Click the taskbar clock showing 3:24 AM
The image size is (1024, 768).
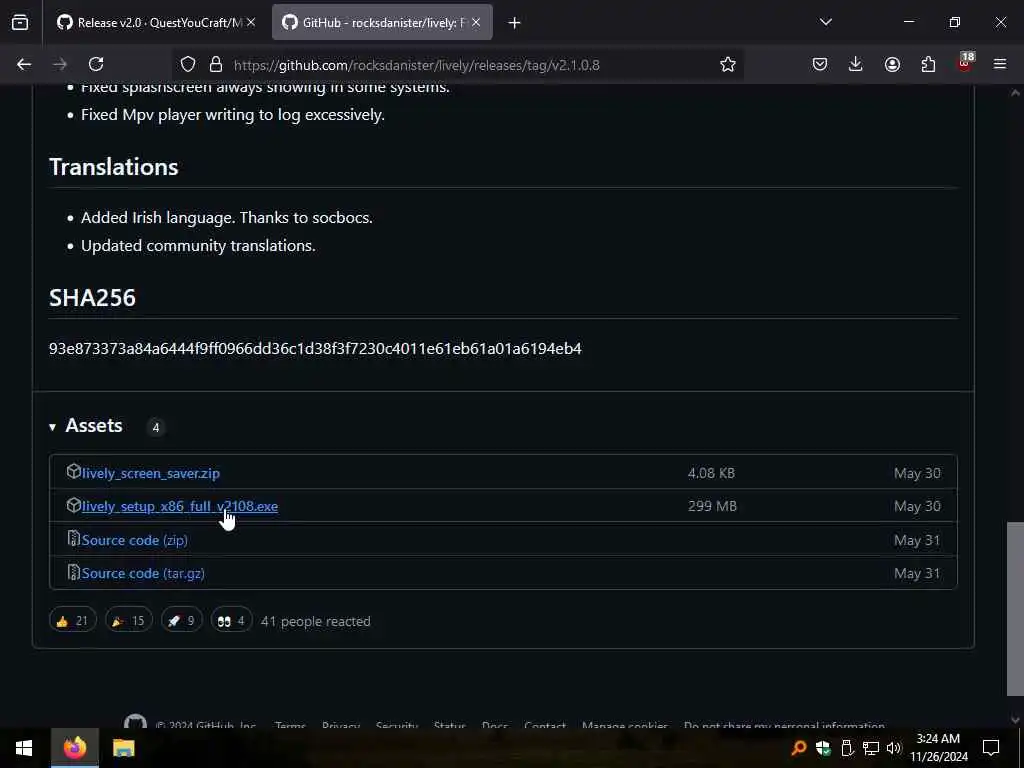[938, 748]
